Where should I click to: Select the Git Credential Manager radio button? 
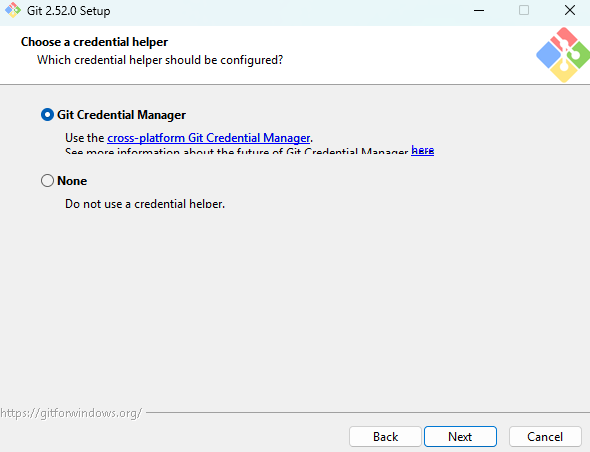pos(47,115)
